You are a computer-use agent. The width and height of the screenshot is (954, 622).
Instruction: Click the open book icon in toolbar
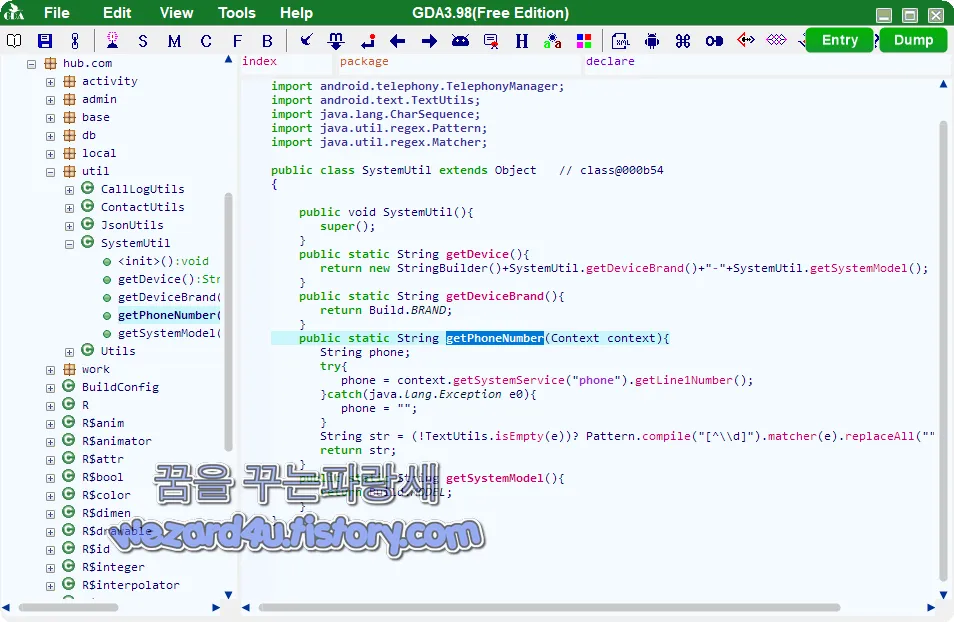[14, 41]
